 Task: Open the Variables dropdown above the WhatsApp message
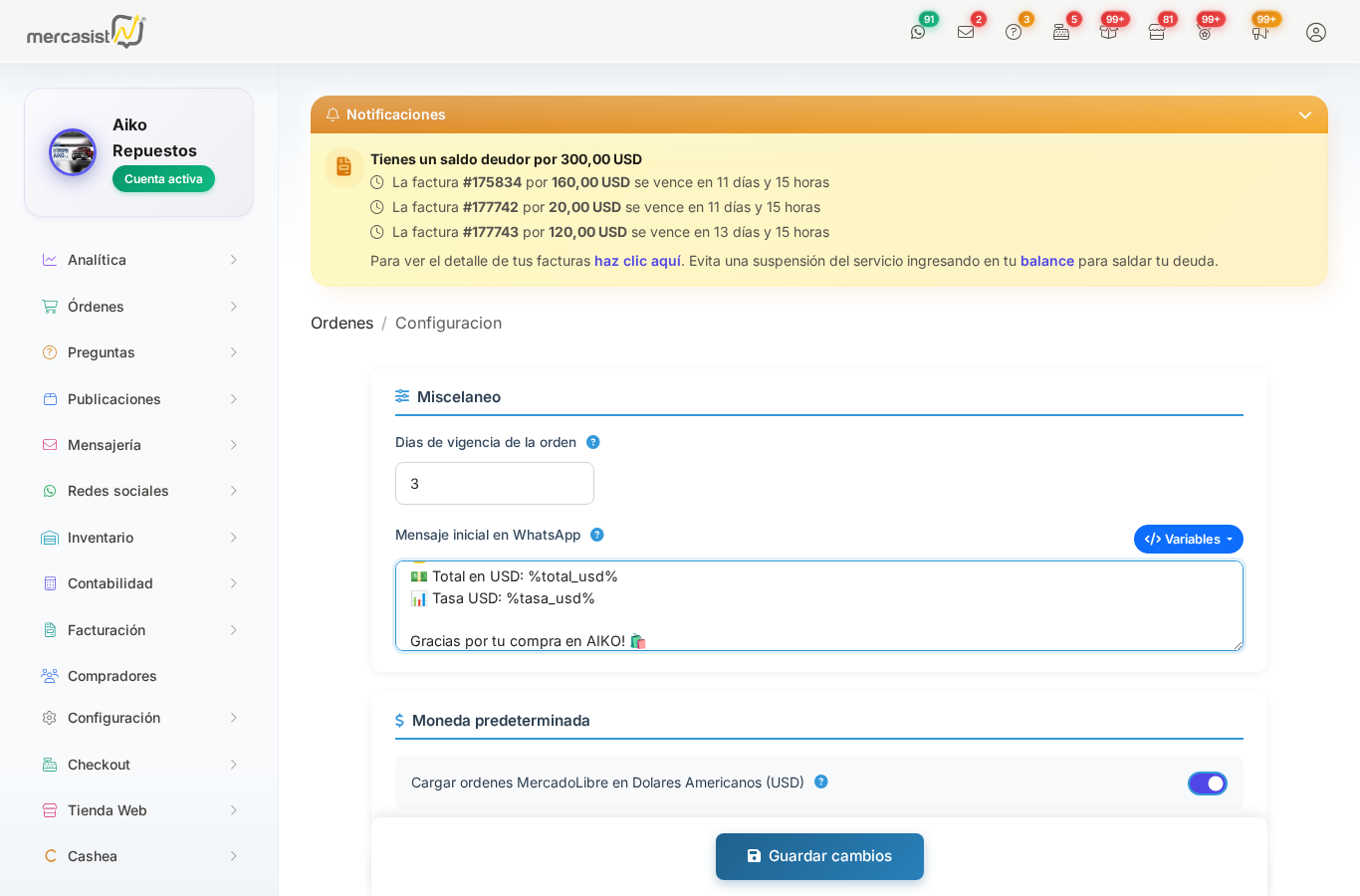[1188, 539]
